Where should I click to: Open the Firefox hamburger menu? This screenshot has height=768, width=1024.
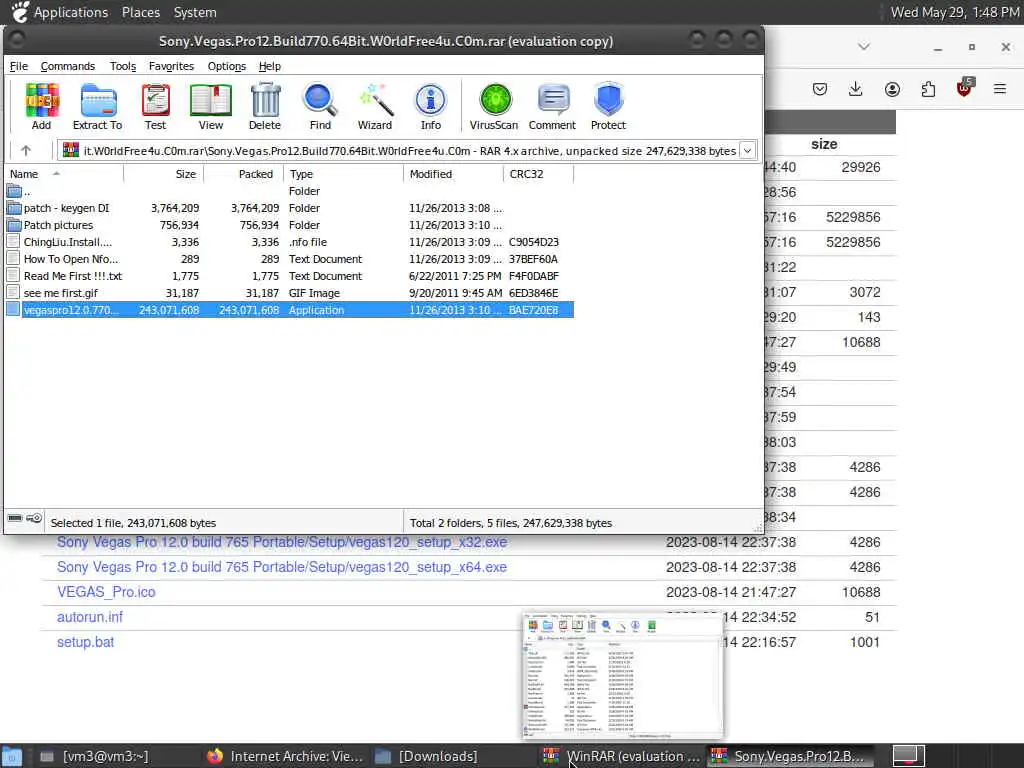point(1000,89)
